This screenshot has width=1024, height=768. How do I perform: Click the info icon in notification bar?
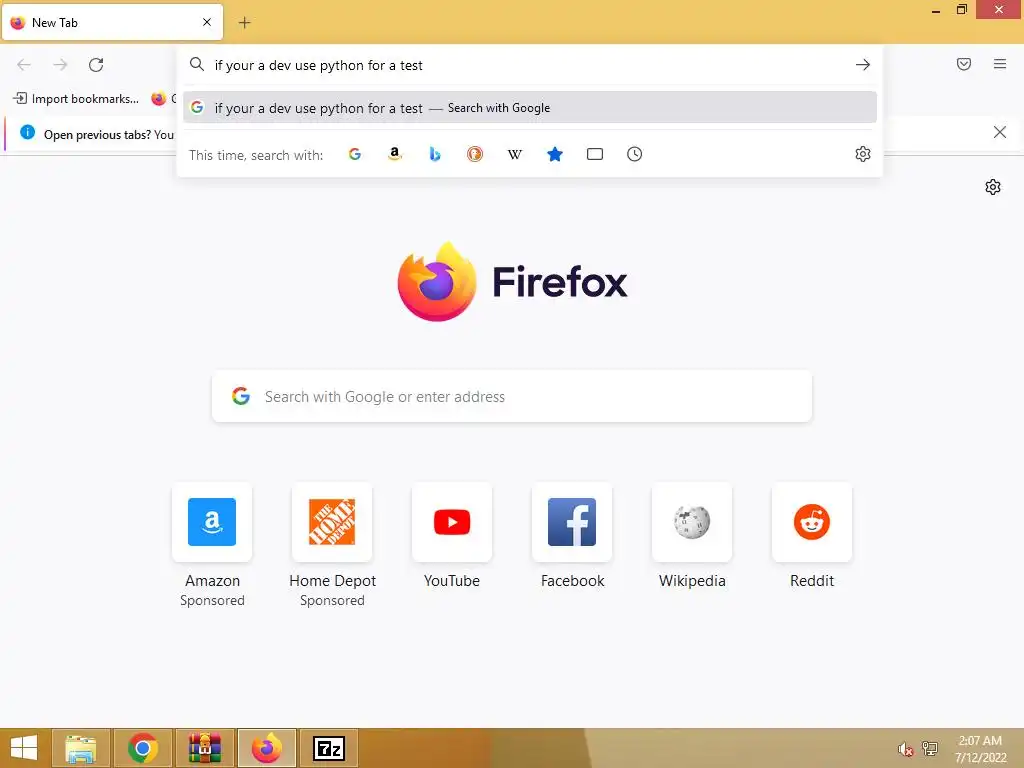coord(27,133)
